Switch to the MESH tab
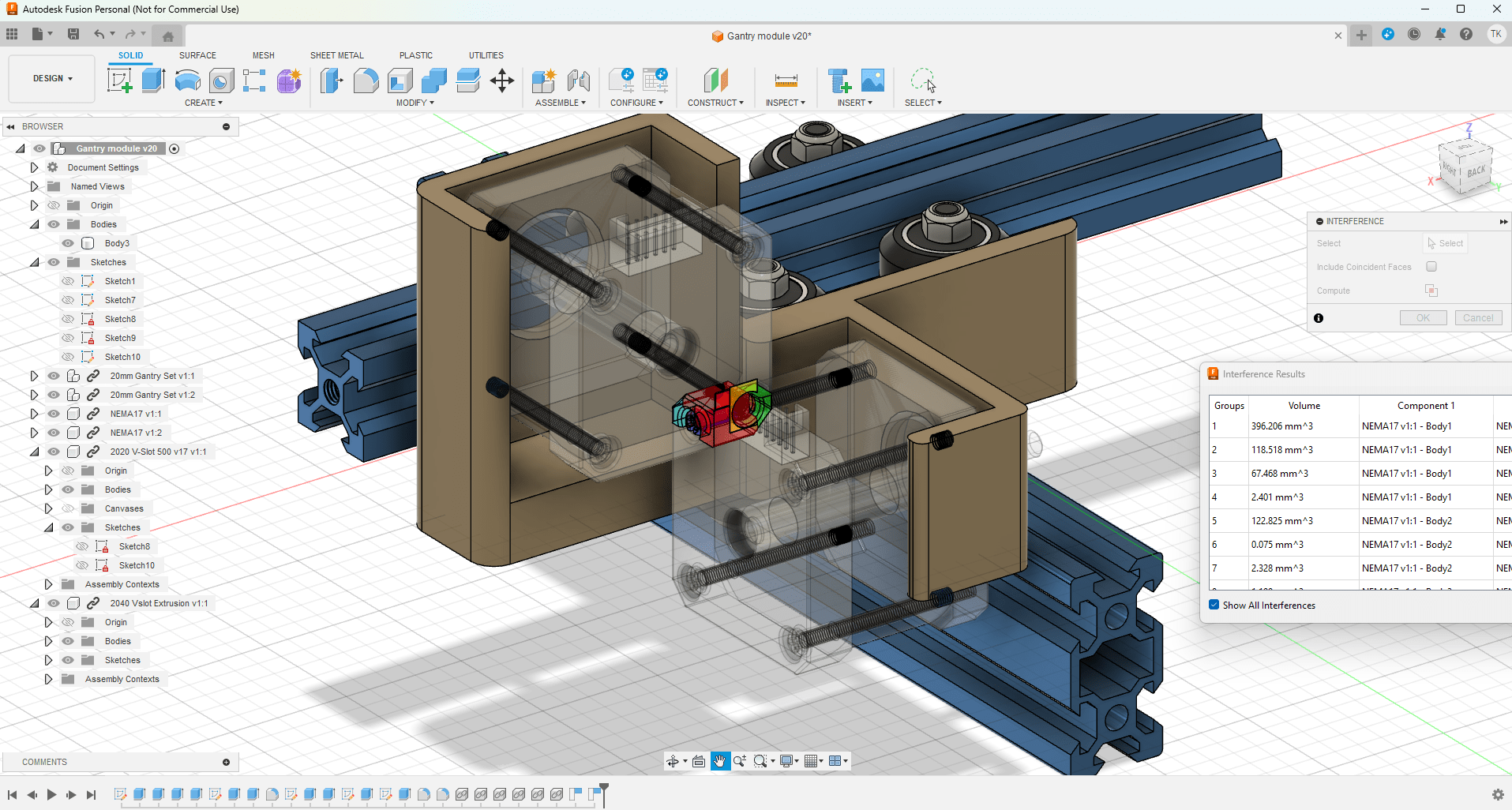The image size is (1512, 810). (264, 55)
